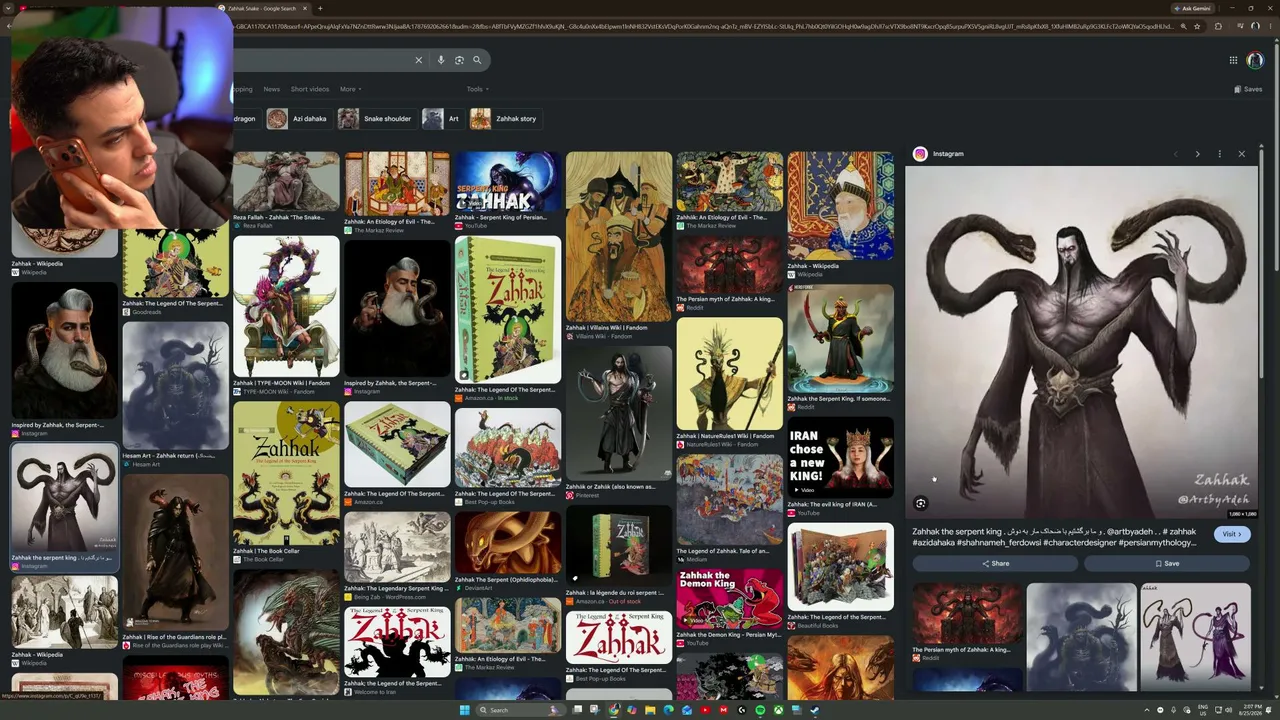Image resolution: width=1280 pixels, height=720 pixels.
Task: Open the Zahhak Legend Goodreads thumbnail
Action: tap(175, 264)
